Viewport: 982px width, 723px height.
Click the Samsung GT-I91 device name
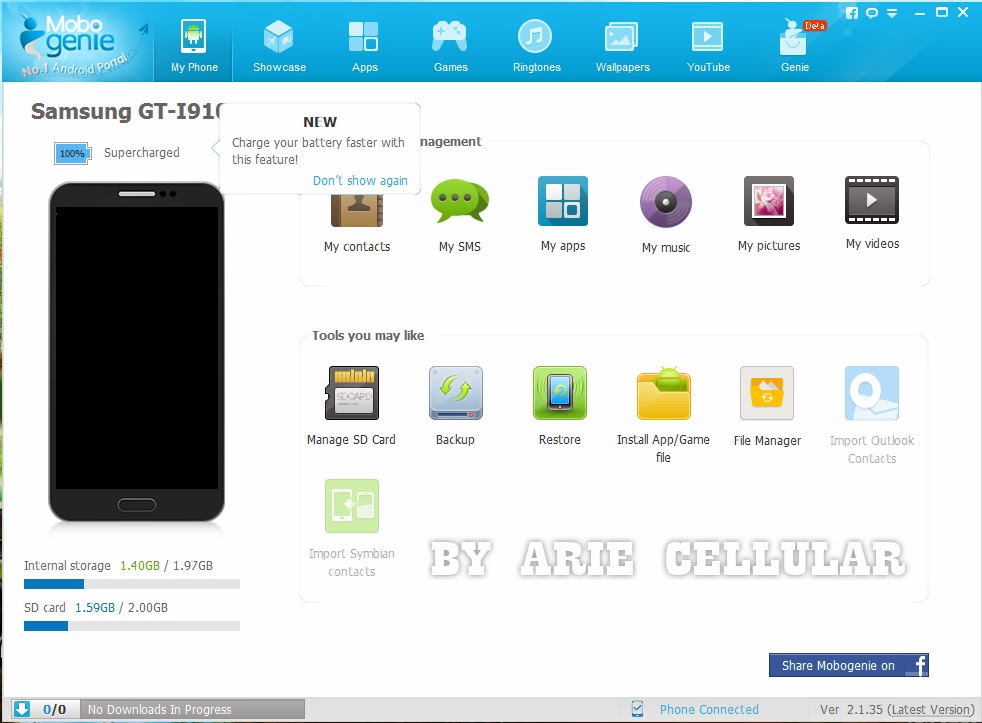(127, 111)
